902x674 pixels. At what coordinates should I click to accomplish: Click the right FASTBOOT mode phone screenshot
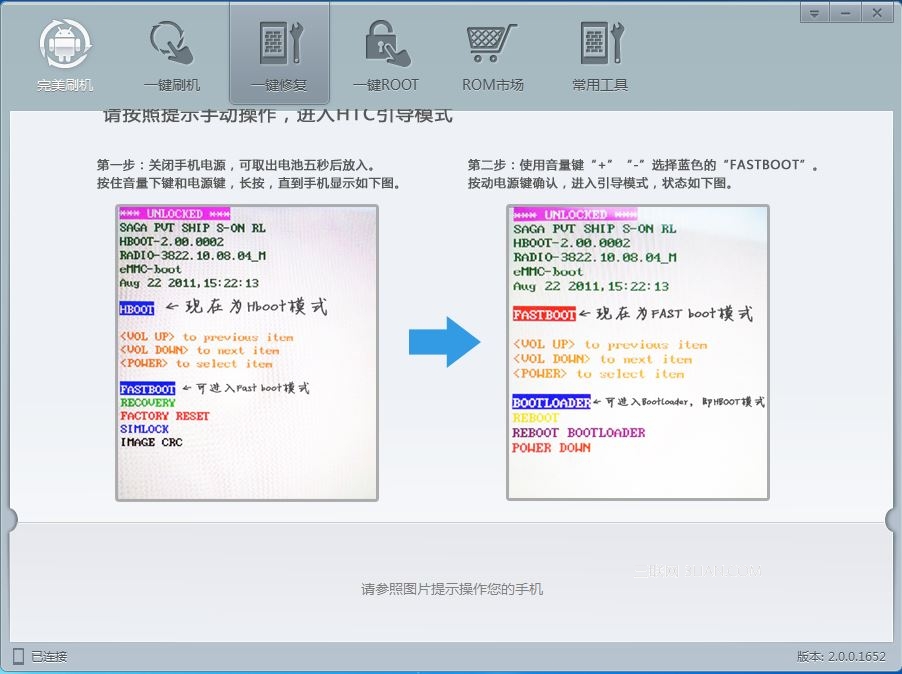coord(638,353)
